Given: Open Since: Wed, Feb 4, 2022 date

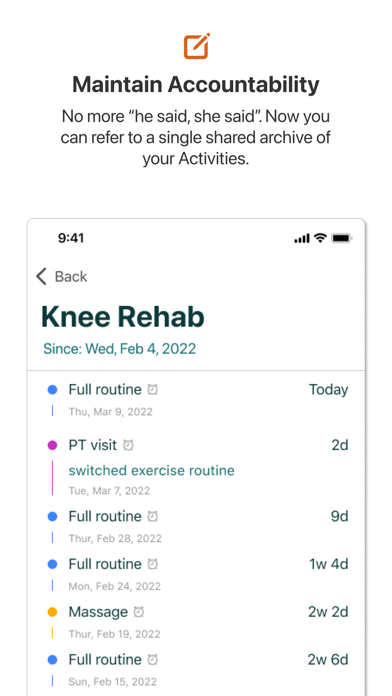Looking at the screenshot, I should tap(119, 348).
